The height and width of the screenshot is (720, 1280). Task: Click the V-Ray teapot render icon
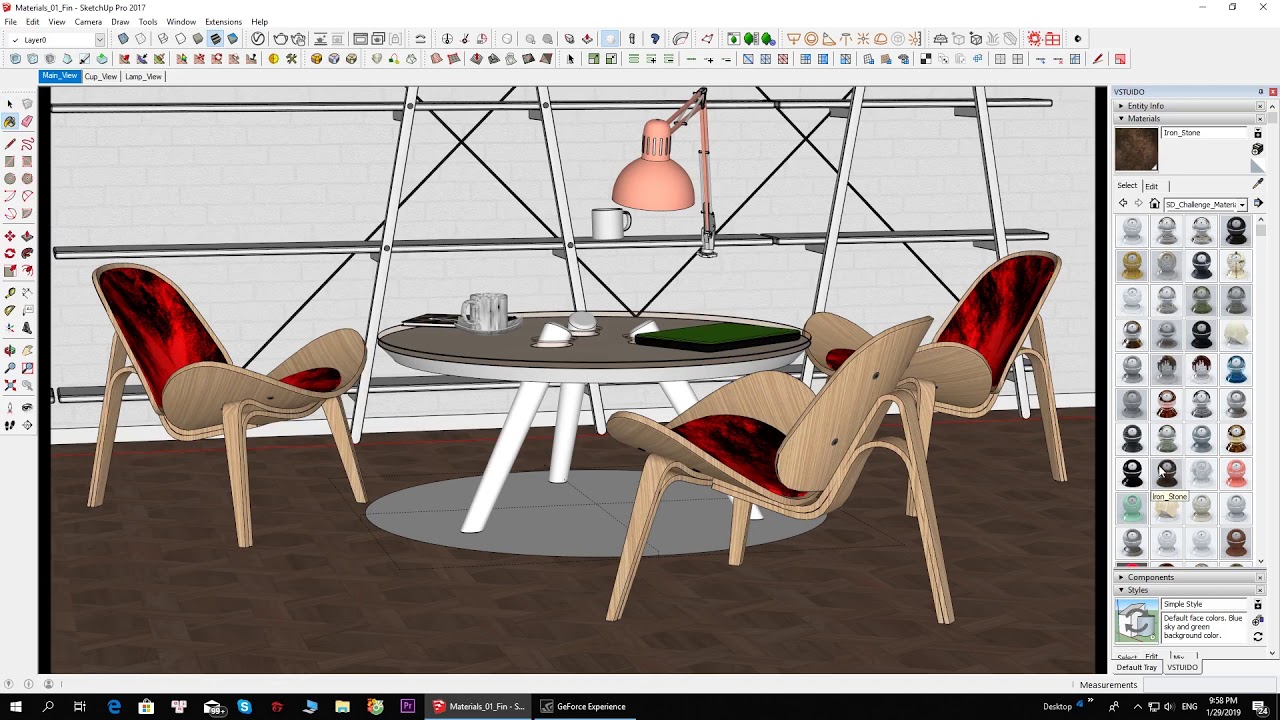click(x=280, y=39)
